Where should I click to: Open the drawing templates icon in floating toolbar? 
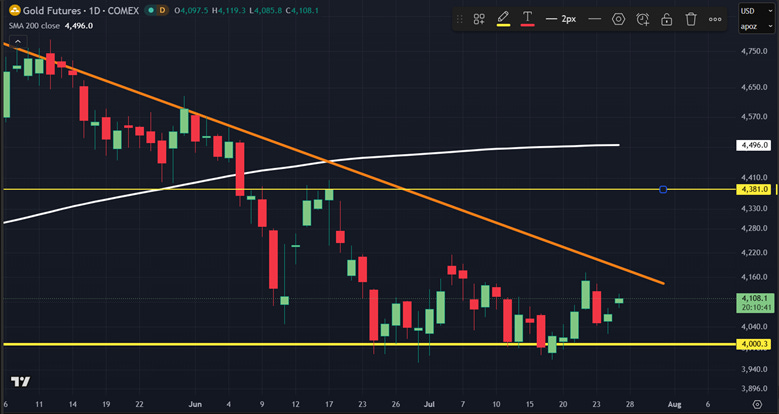(479, 19)
